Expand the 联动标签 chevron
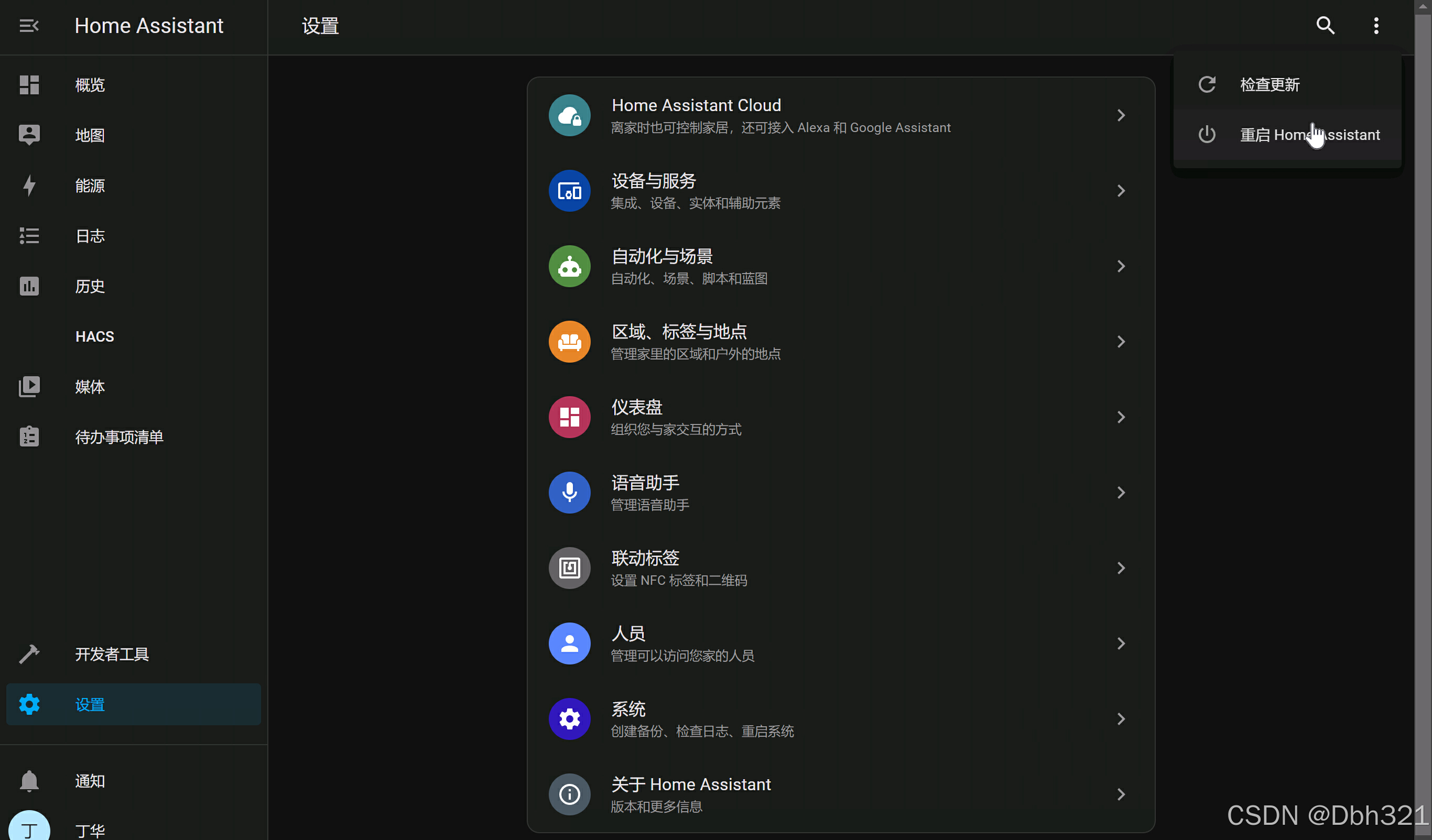The height and width of the screenshot is (840, 1432). (x=1121, y=568)
